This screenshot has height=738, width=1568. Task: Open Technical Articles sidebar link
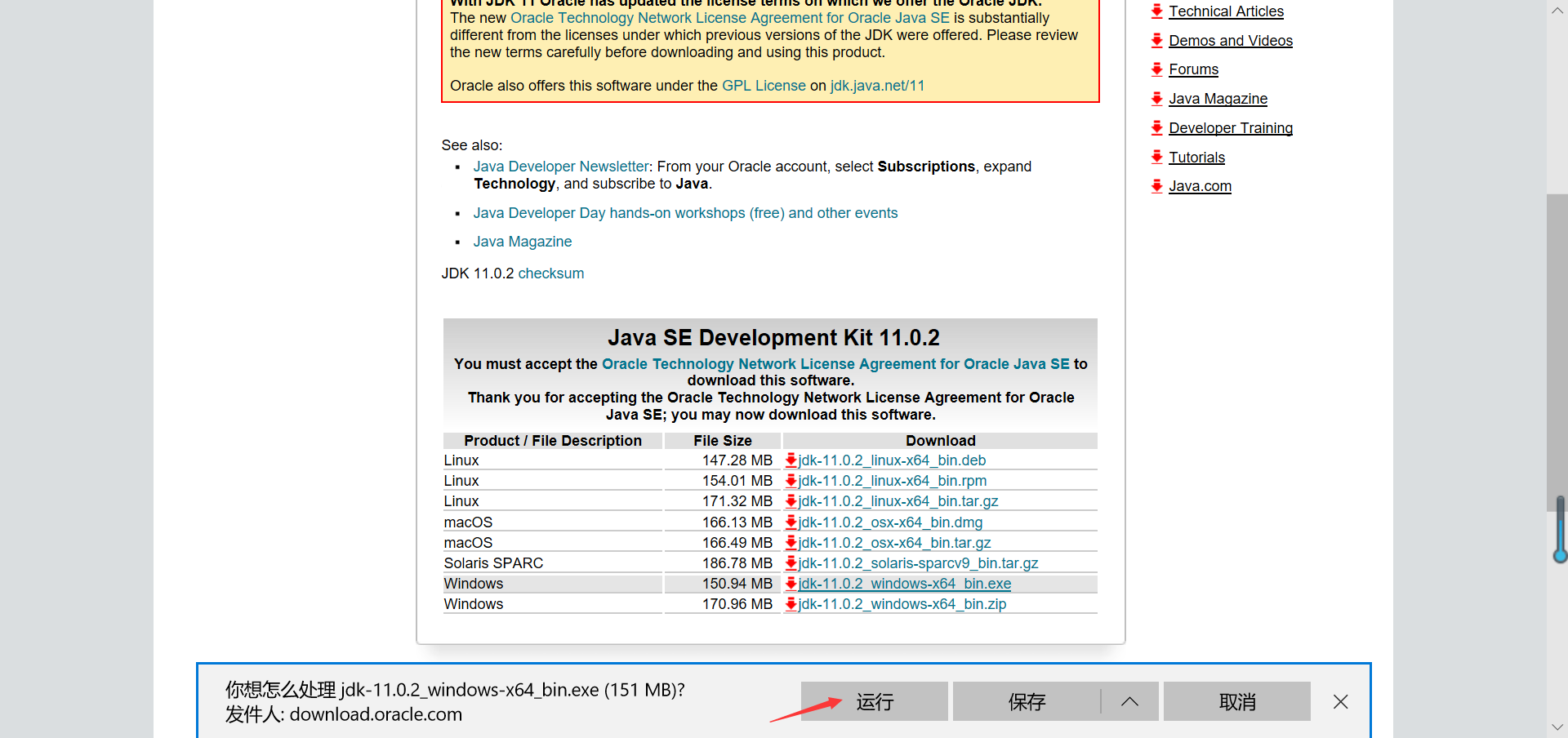1226,11
